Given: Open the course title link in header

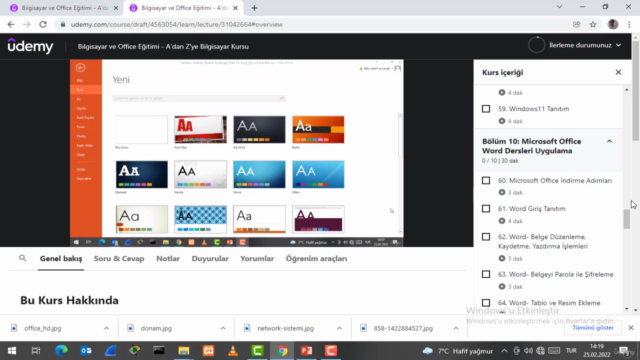Looking at the screenshot, I should [163, 47].
